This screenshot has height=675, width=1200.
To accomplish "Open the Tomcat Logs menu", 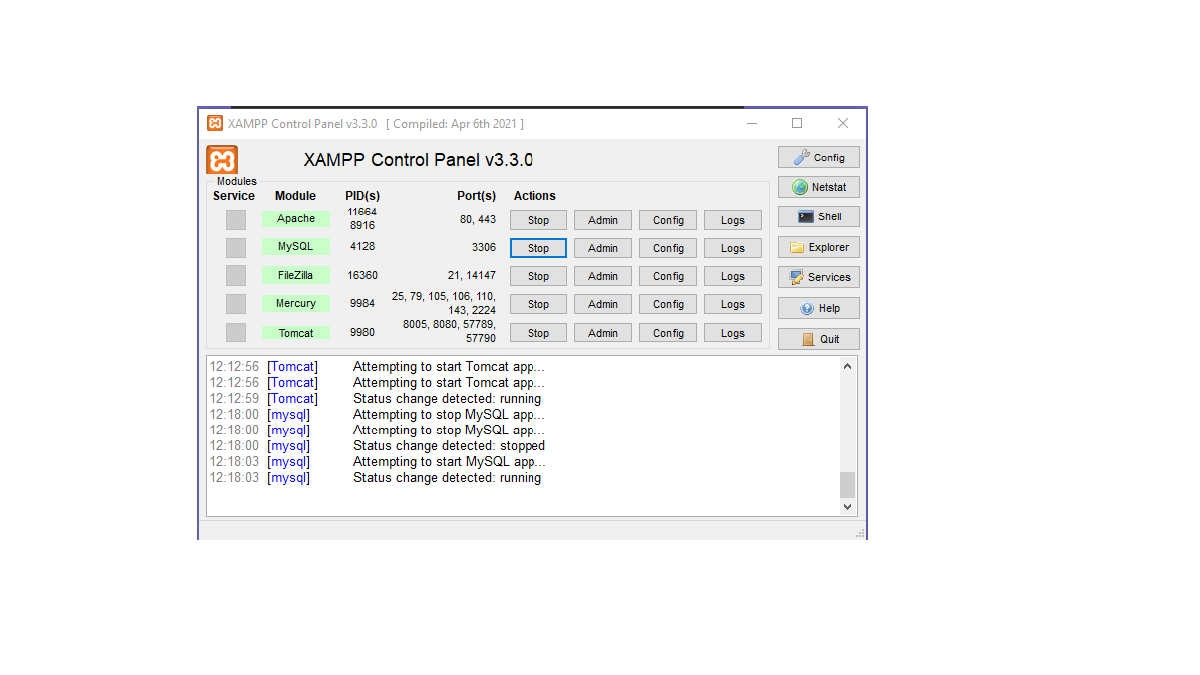I will tap(733, 333).
